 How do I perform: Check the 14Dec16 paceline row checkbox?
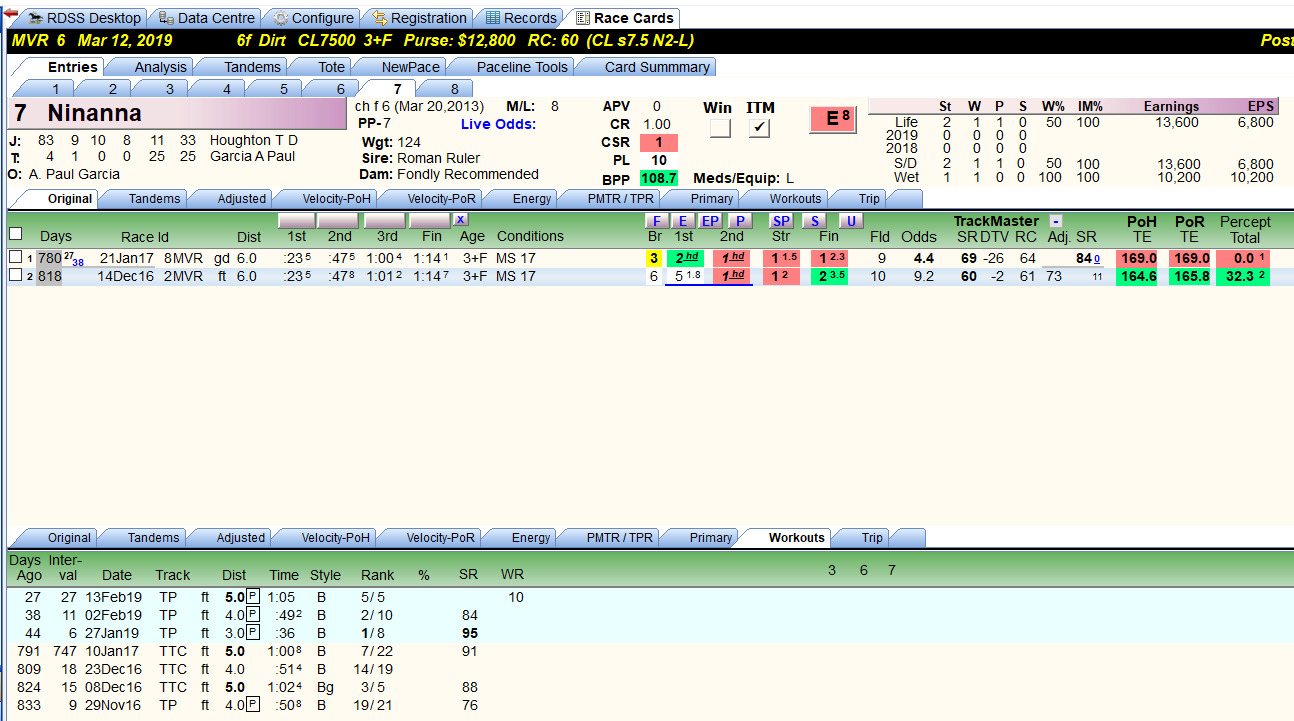(15, 276)
